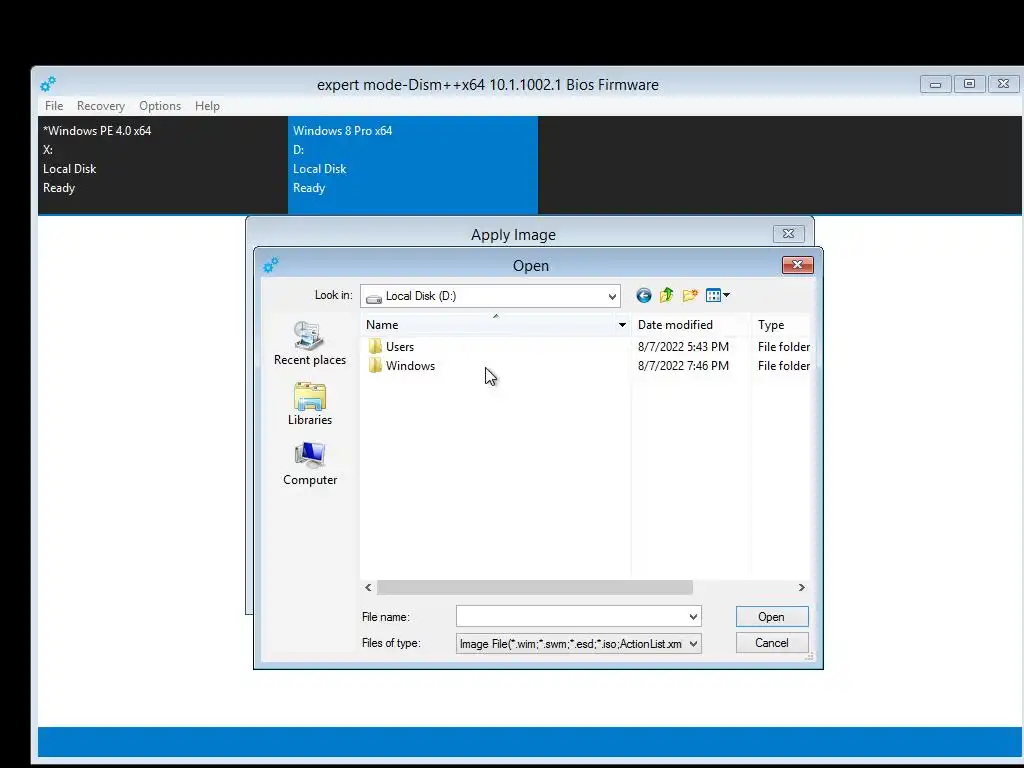The width and height of the screenshot is (1024, 768).
Task: Click the Windows folder name text
Action: (x=410, y=366)
